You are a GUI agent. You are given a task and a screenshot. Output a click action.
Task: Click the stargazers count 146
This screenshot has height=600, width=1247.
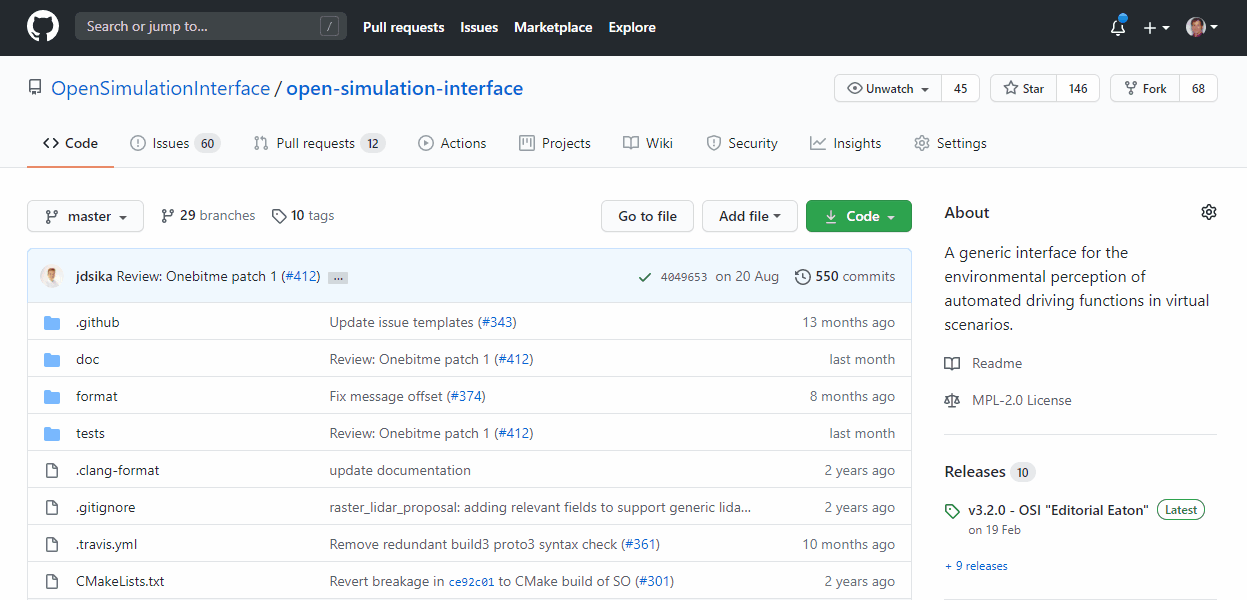[1078, 88]
